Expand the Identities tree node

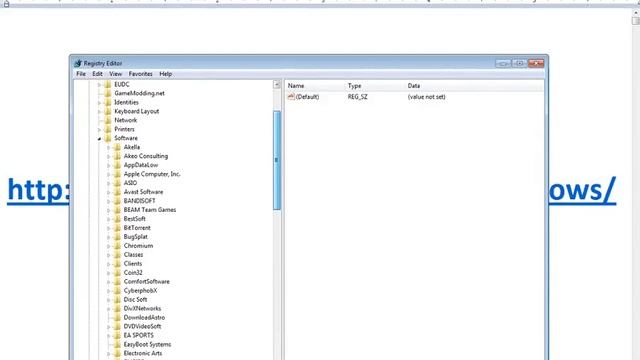99,103
